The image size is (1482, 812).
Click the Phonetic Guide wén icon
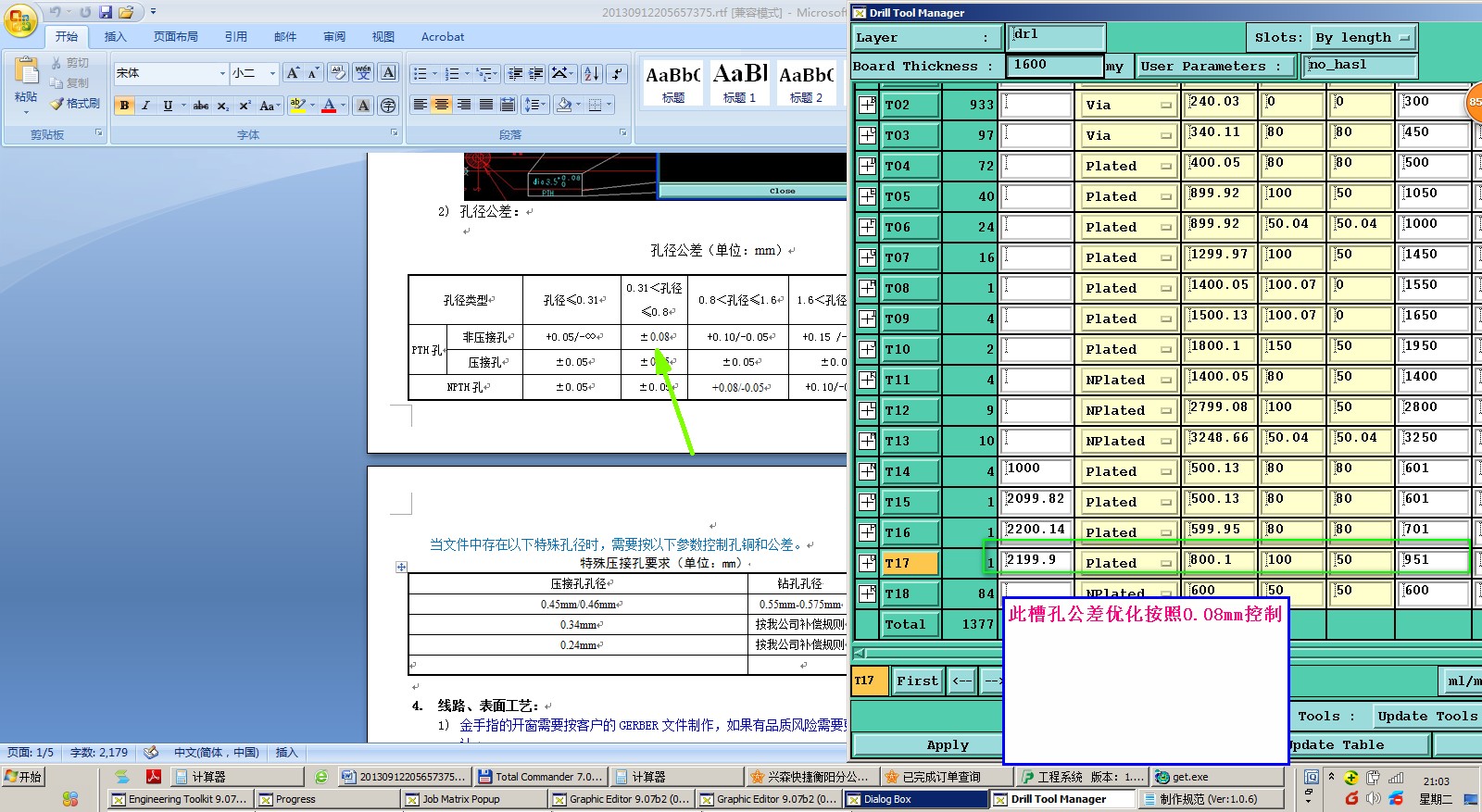coord(363,73)
